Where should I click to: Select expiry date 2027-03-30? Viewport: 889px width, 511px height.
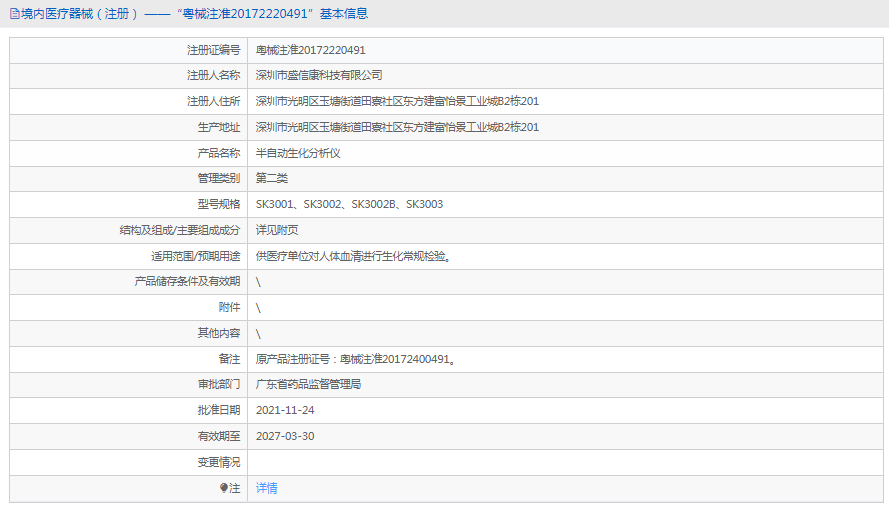pyautogui.click(x=285, y=436)
